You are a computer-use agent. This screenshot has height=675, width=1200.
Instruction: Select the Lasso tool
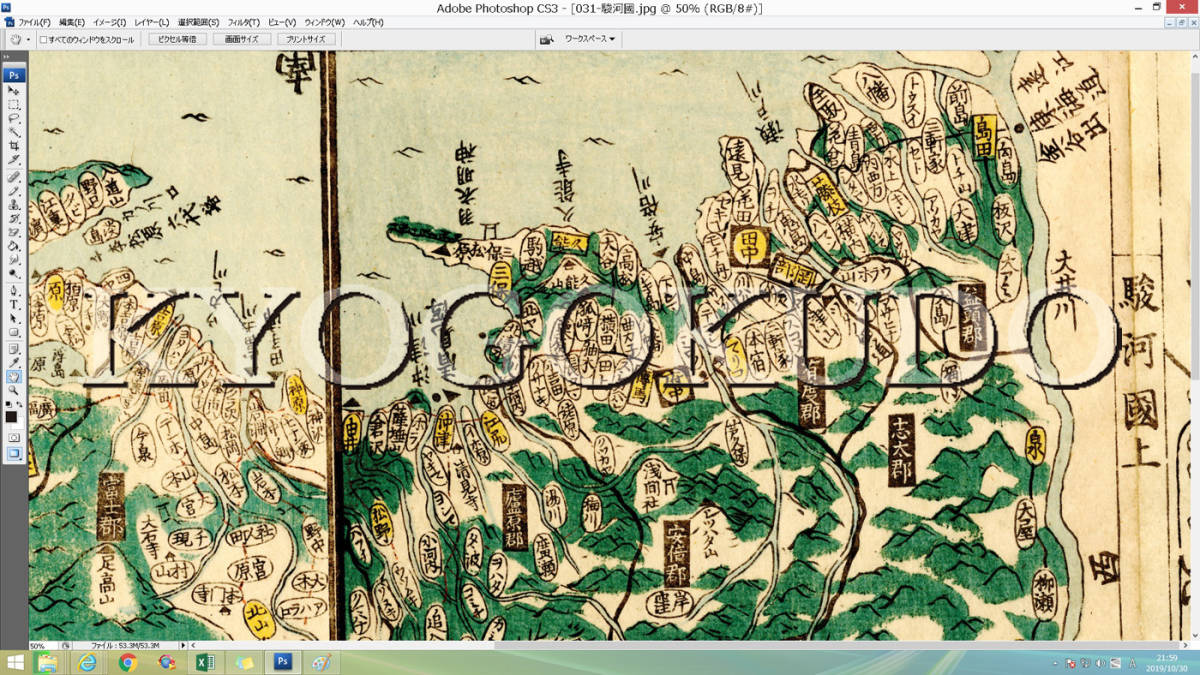tap(14, 118)
